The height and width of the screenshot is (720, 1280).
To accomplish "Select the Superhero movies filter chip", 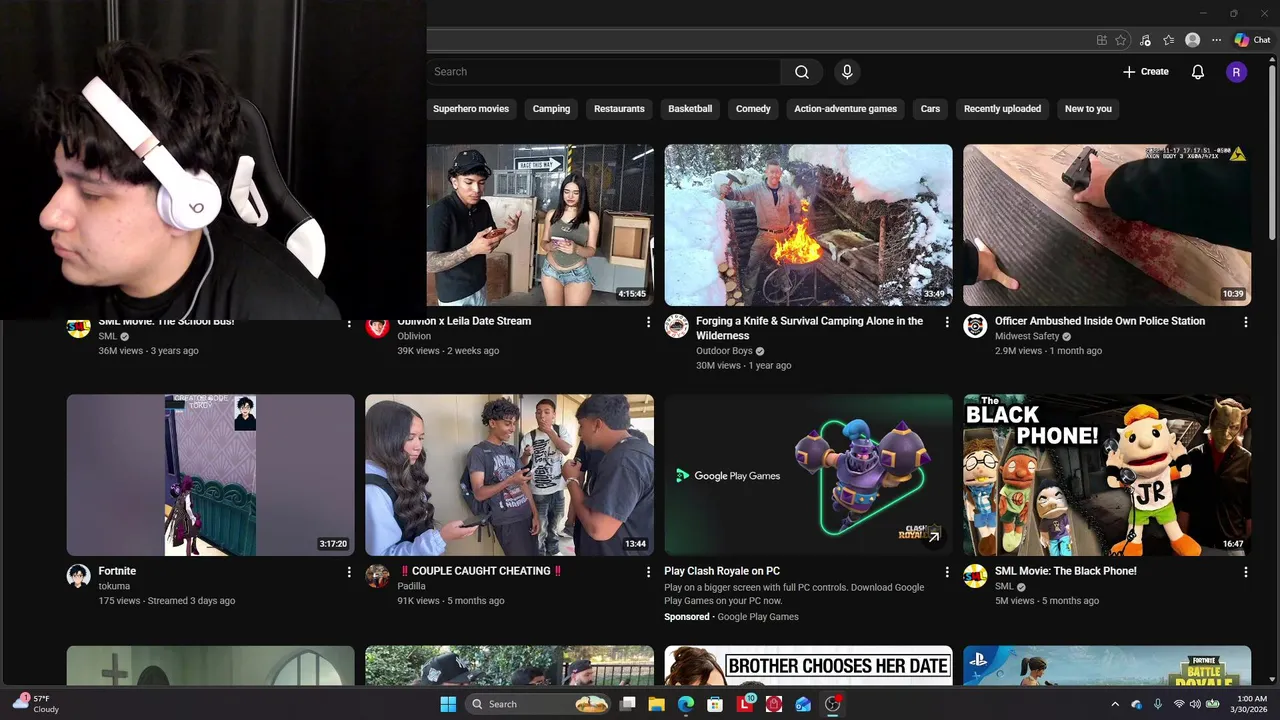I will coord(471,109).
